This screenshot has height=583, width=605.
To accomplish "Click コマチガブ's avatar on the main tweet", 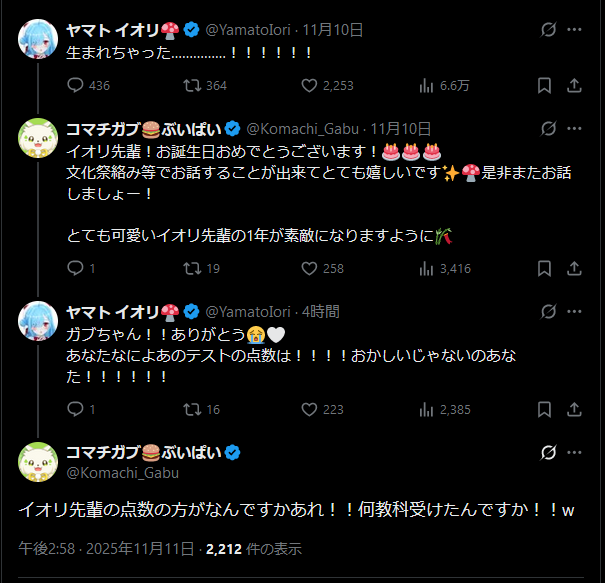I will point(37,460).
